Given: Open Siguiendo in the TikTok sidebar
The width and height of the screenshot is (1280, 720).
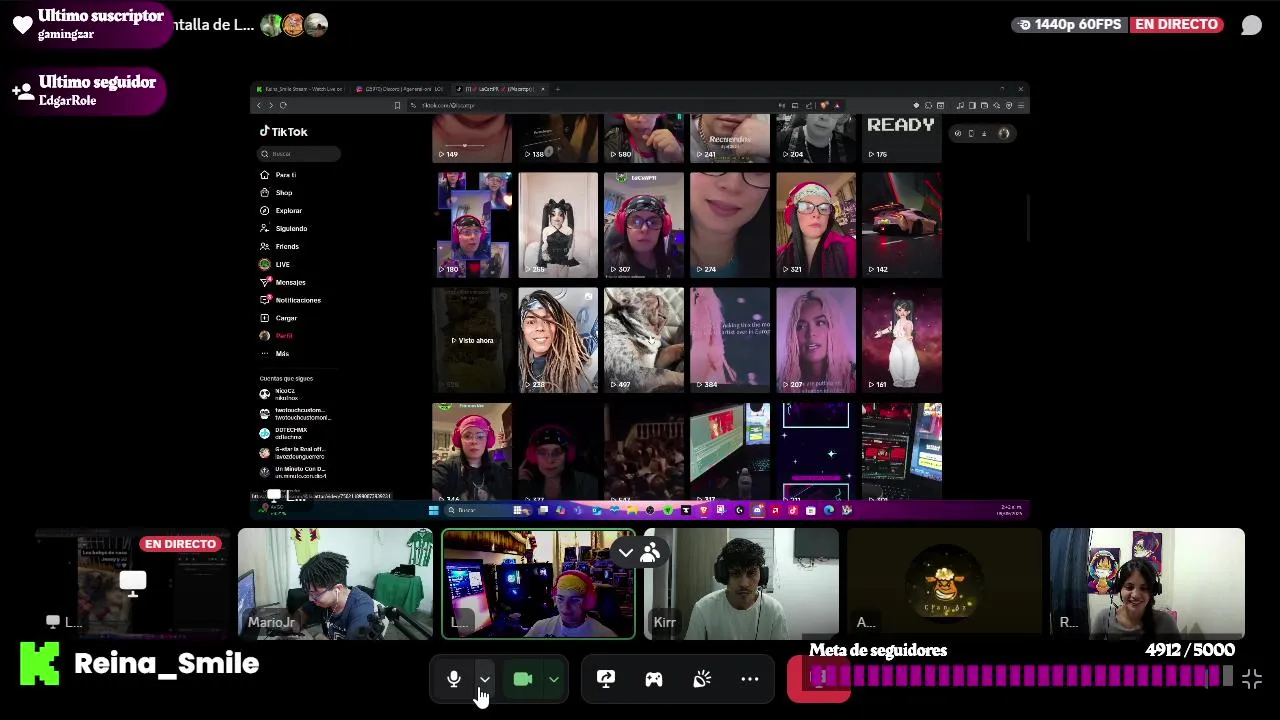Looking at the screenshot, I should click(x=291, y=229).
